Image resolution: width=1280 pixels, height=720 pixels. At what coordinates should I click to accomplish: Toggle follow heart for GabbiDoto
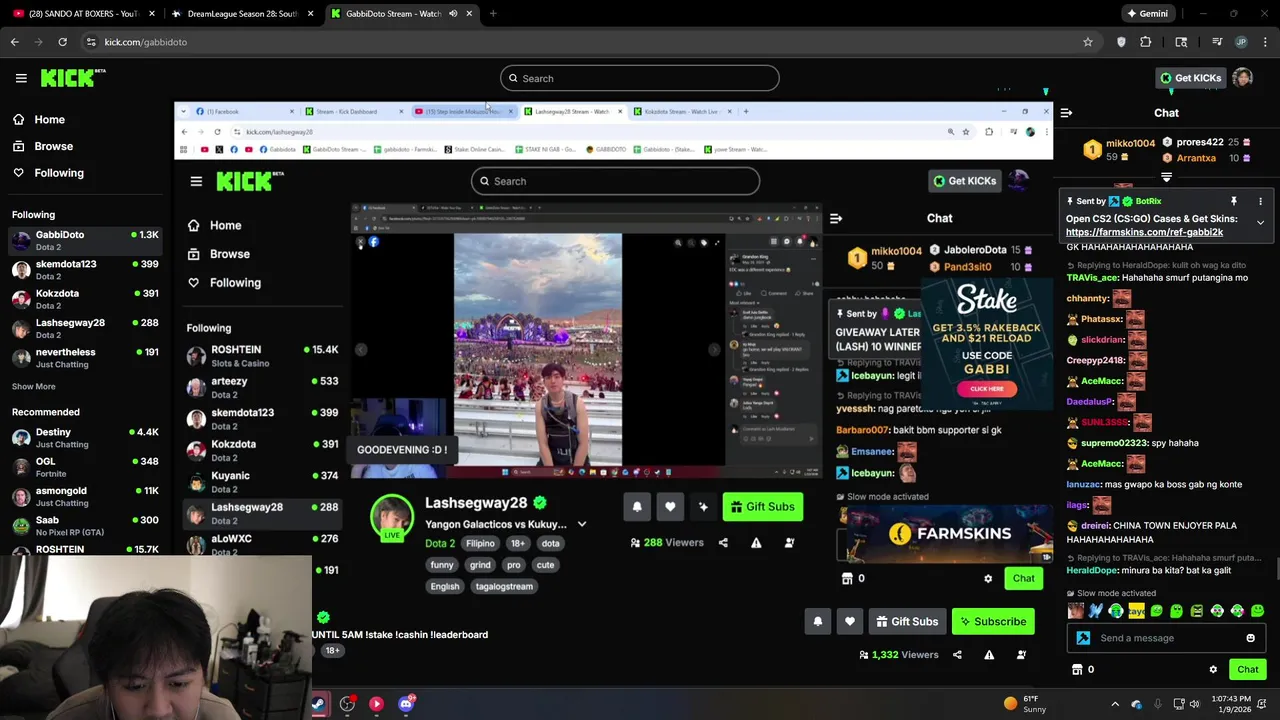(x=850, y=622)
